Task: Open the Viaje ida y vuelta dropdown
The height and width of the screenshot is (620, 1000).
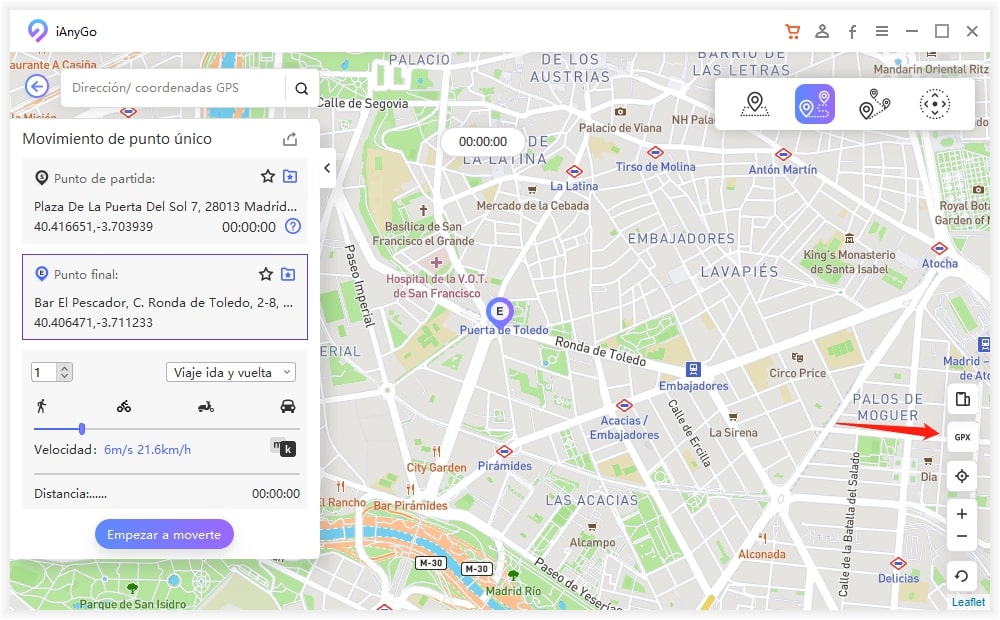Action: pos(231,373)
